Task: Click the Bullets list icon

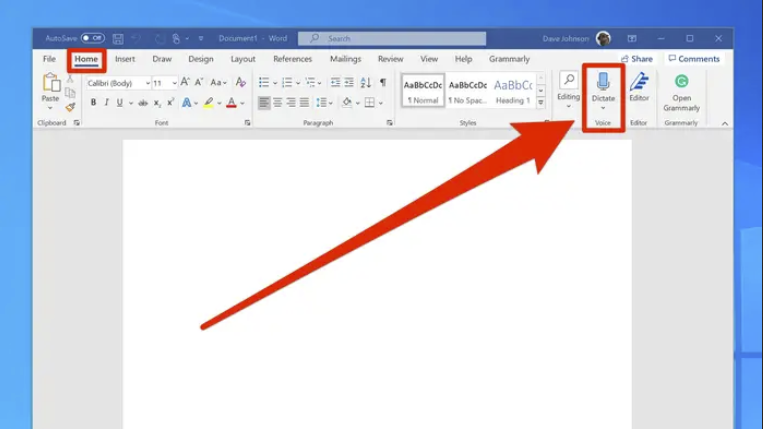Action: 264,82
